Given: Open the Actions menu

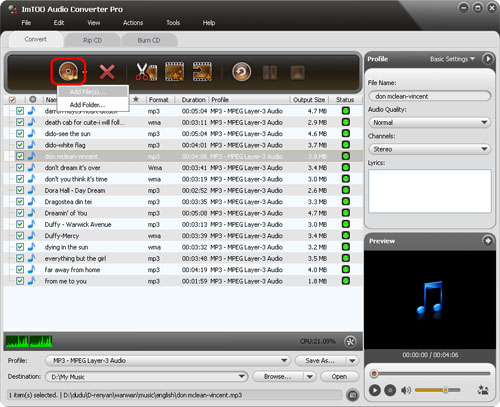Looking at the screenshot, I should [133, 23].
